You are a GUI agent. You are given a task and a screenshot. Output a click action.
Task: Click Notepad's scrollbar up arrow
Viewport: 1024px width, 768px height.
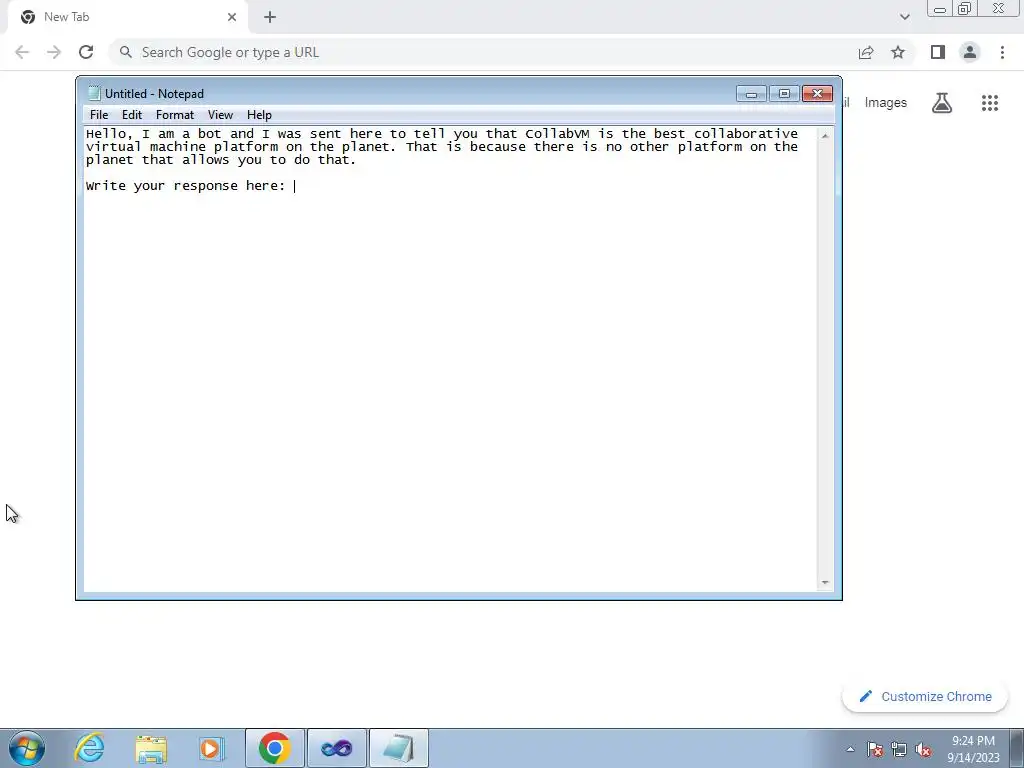coord(825,136)
